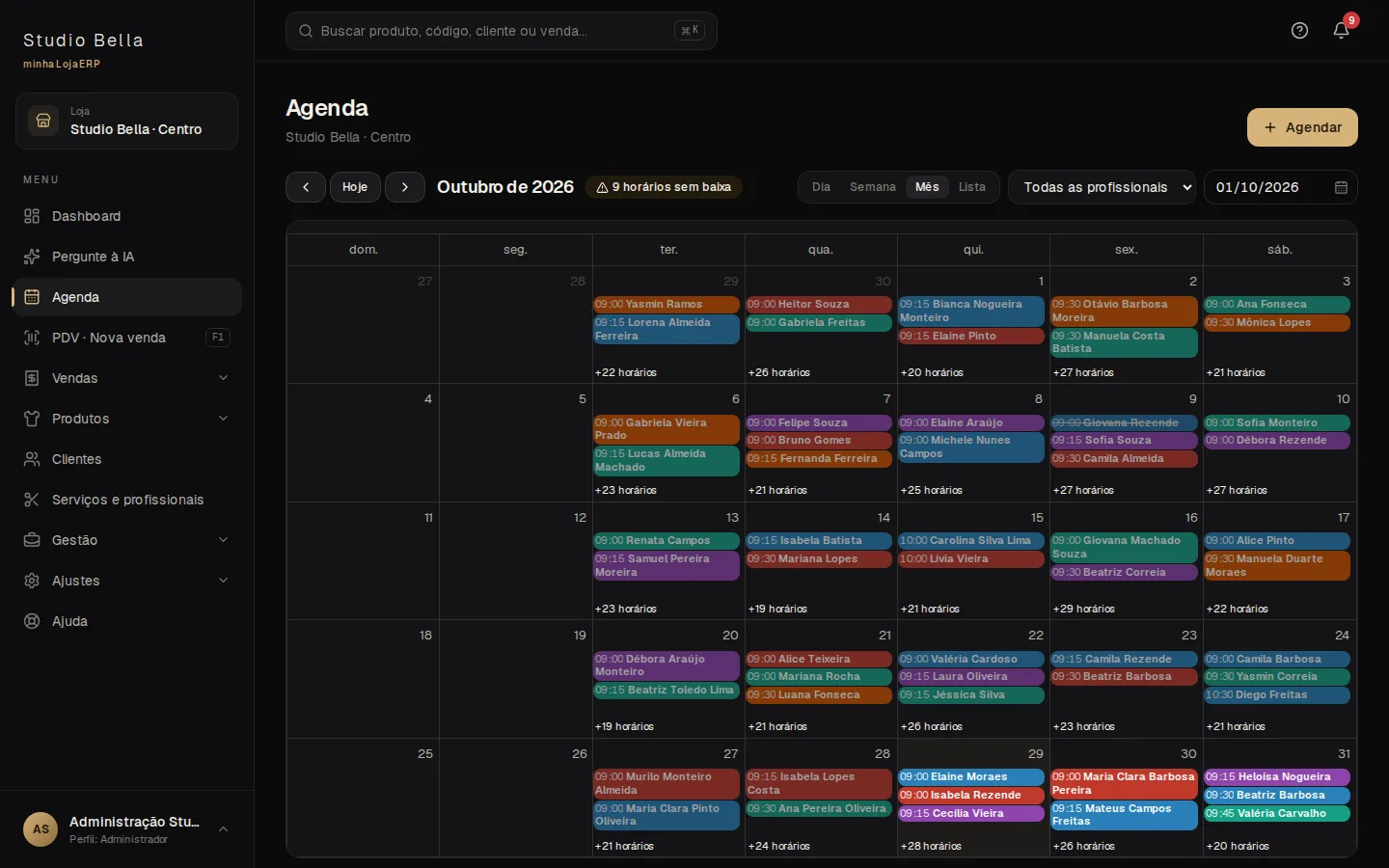Viewport: 1389px width, 868px height.
Task: Open the Todas as profissionais dropdown
Action: coord(1102,187)
